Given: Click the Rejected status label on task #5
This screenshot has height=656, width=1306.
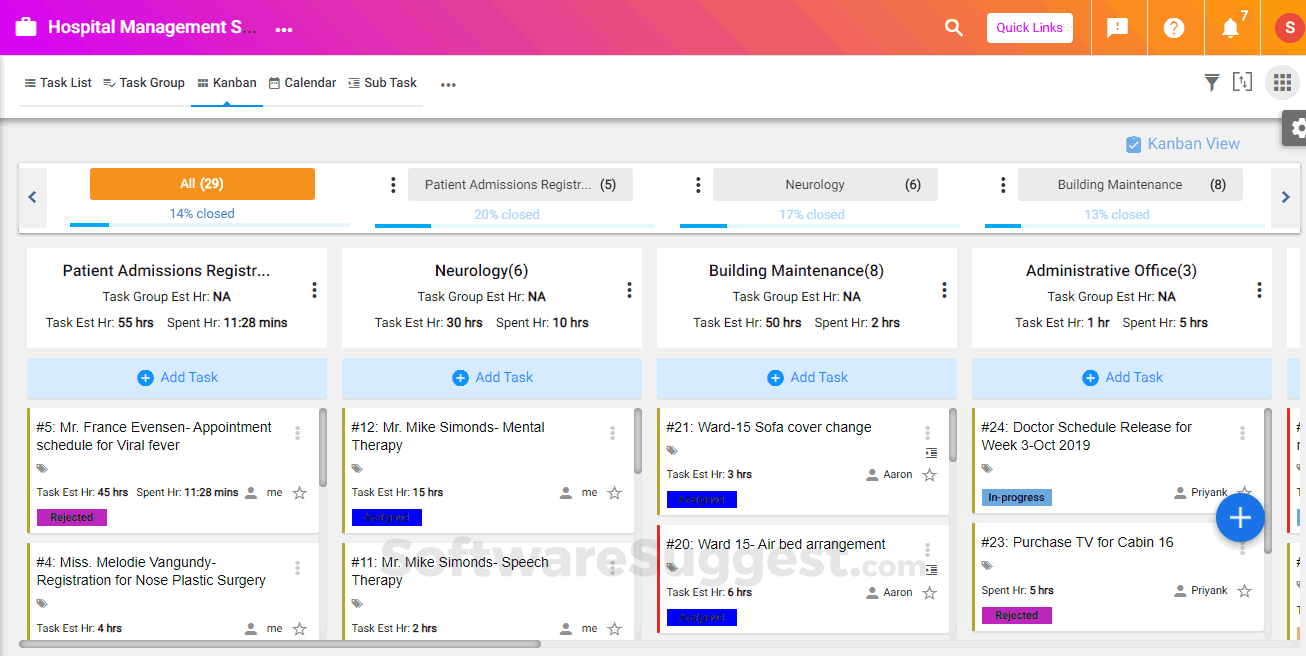Looking at the screenshot, I should tap(72, 518).
